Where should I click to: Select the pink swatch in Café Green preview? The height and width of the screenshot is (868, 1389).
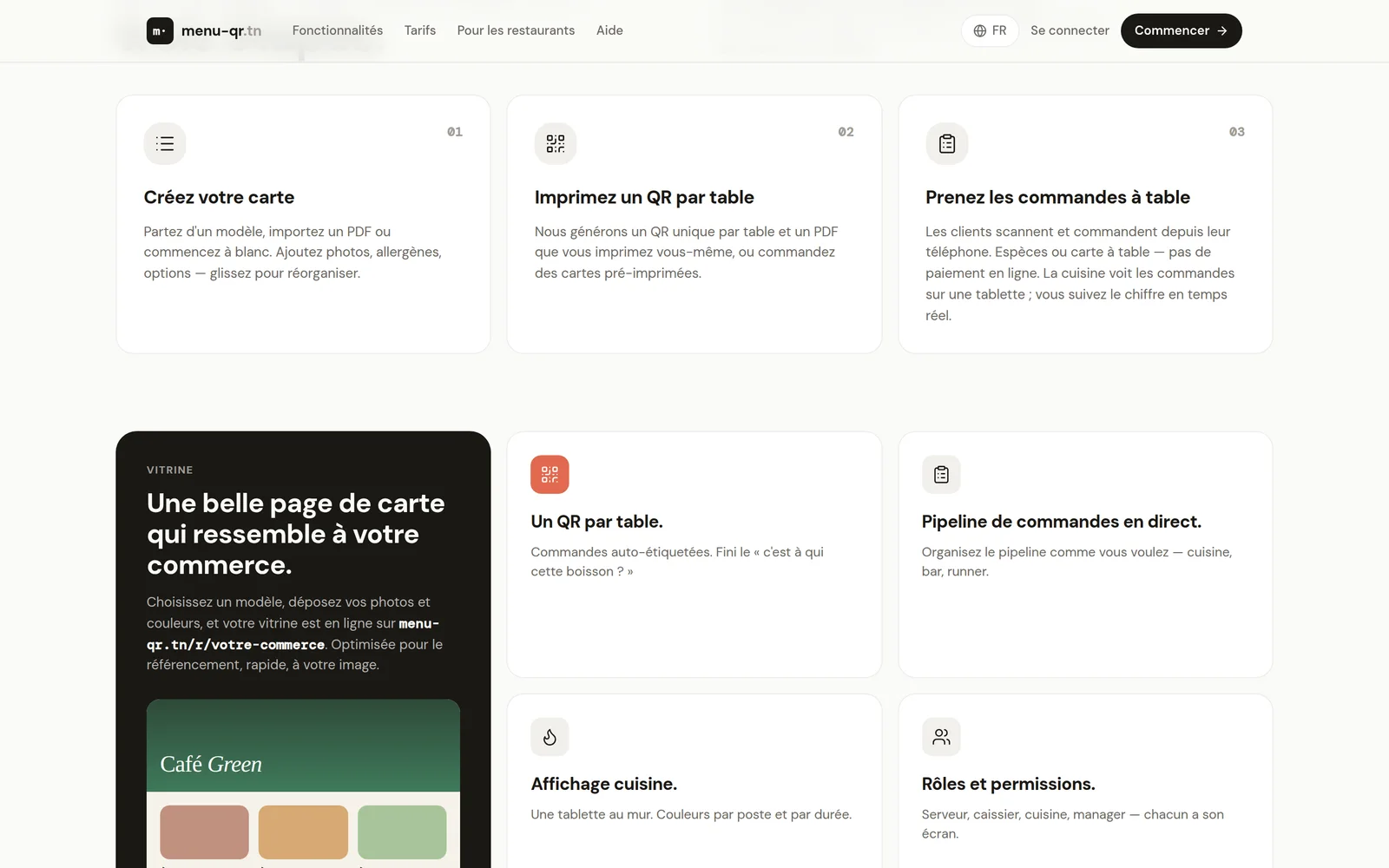pos(204,832)
